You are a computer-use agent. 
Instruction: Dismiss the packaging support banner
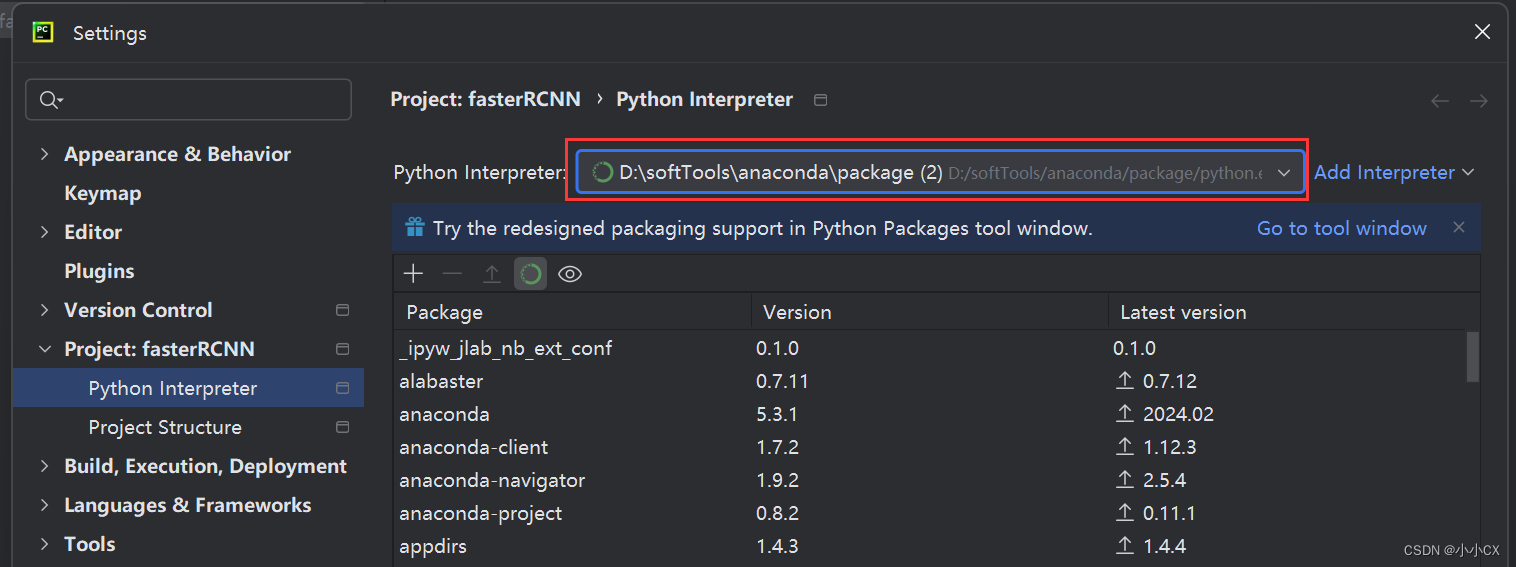pos(1459,228)
